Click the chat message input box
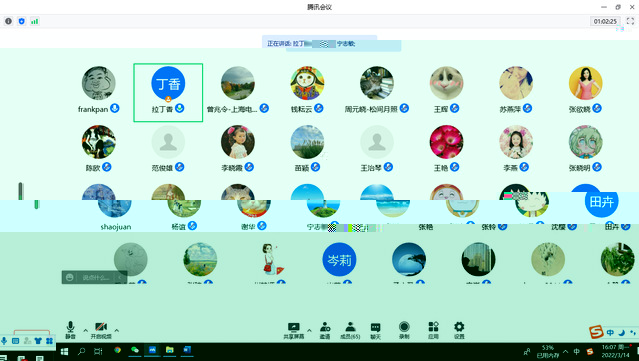This screenshot has height=361, width=639. tap(95, 277)
